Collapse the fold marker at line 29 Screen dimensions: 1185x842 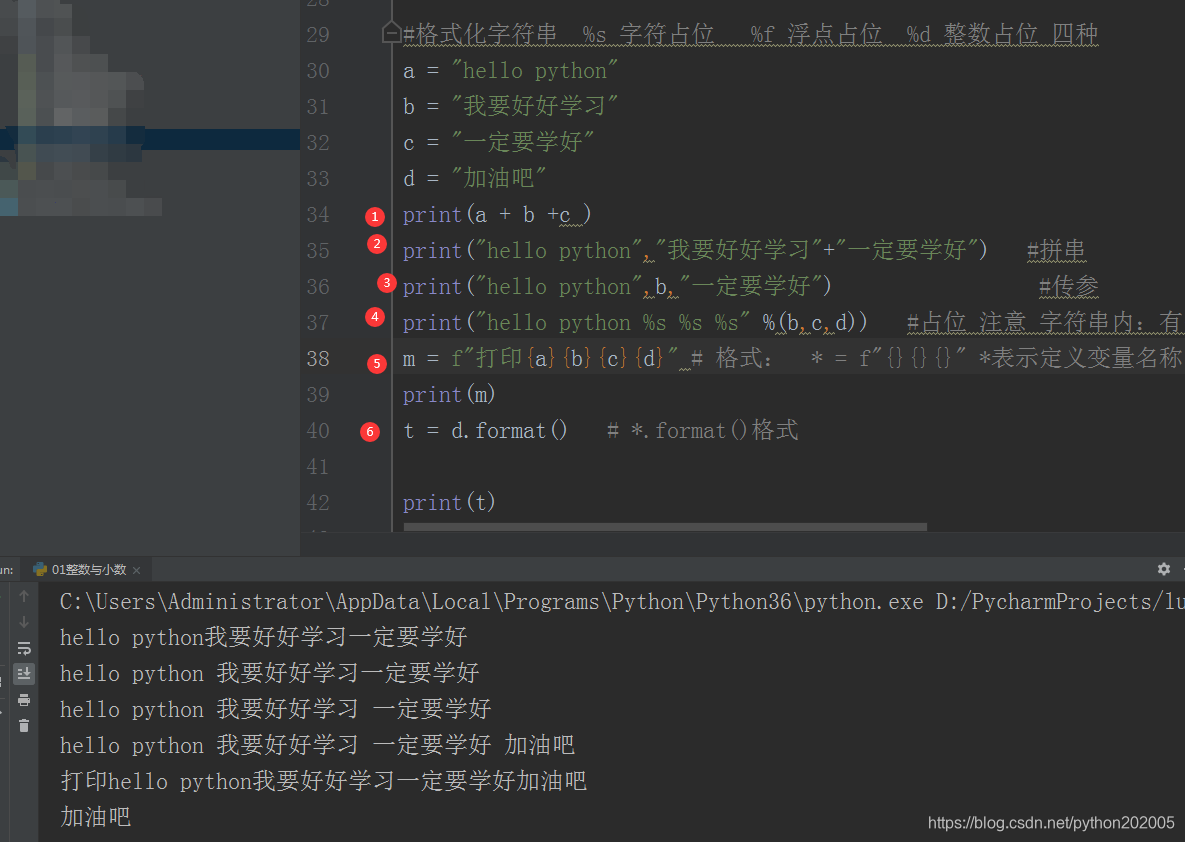[391, 33]
